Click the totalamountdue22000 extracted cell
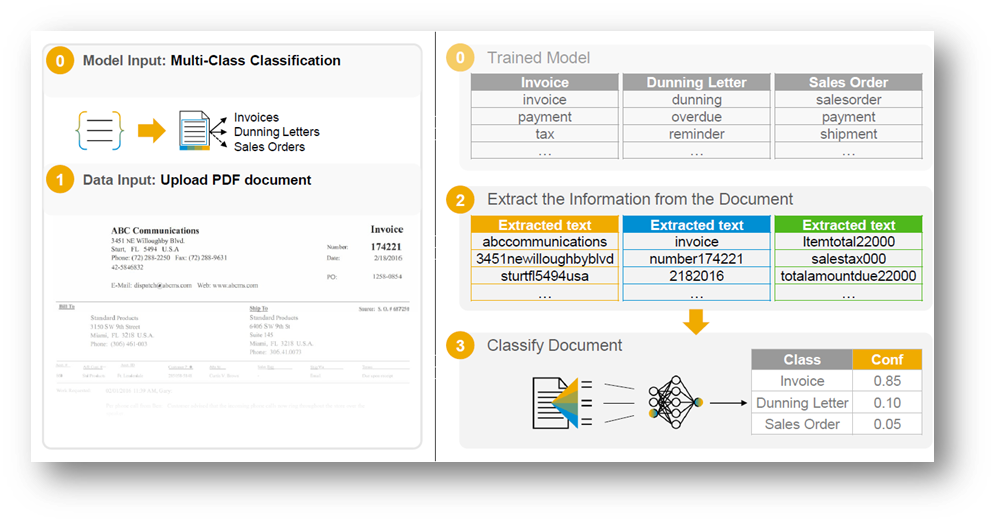This screenshot has height=524, width=996. pyautogui.click(x=848, y=276)
